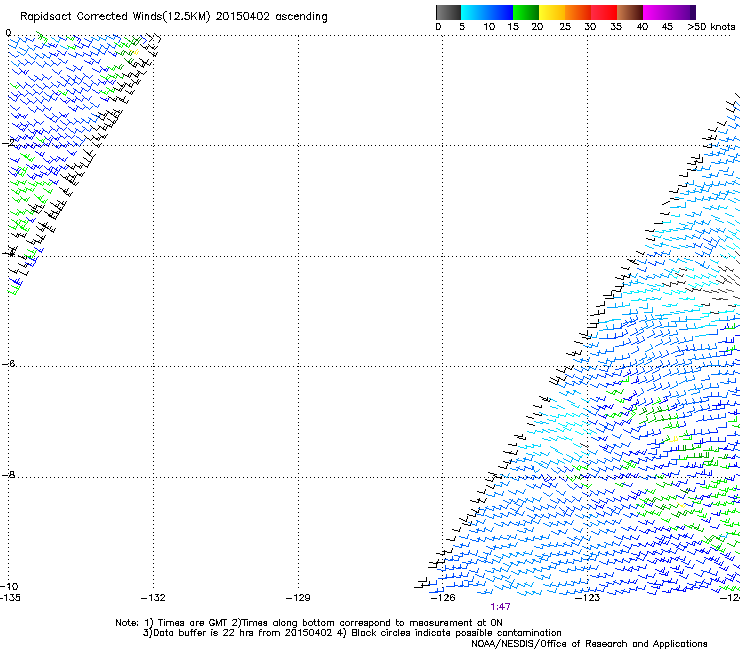740x650 pixels.
Task: Click the 'Times are GMT' note line
Action: (x=309, y=623)
